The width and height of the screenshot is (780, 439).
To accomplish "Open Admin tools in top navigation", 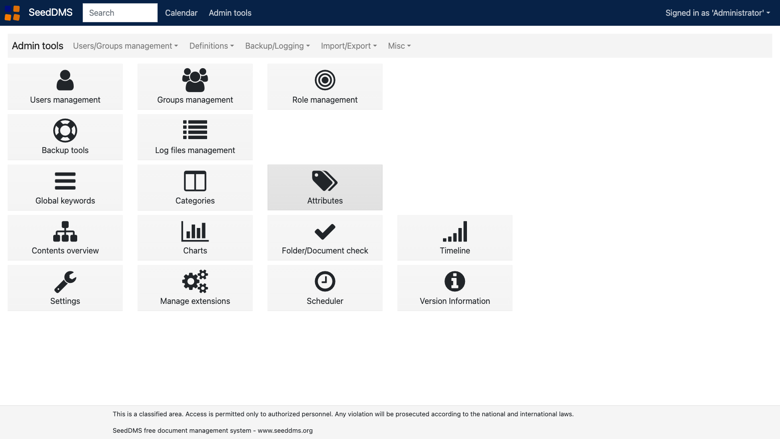I will tap(230, 13).
